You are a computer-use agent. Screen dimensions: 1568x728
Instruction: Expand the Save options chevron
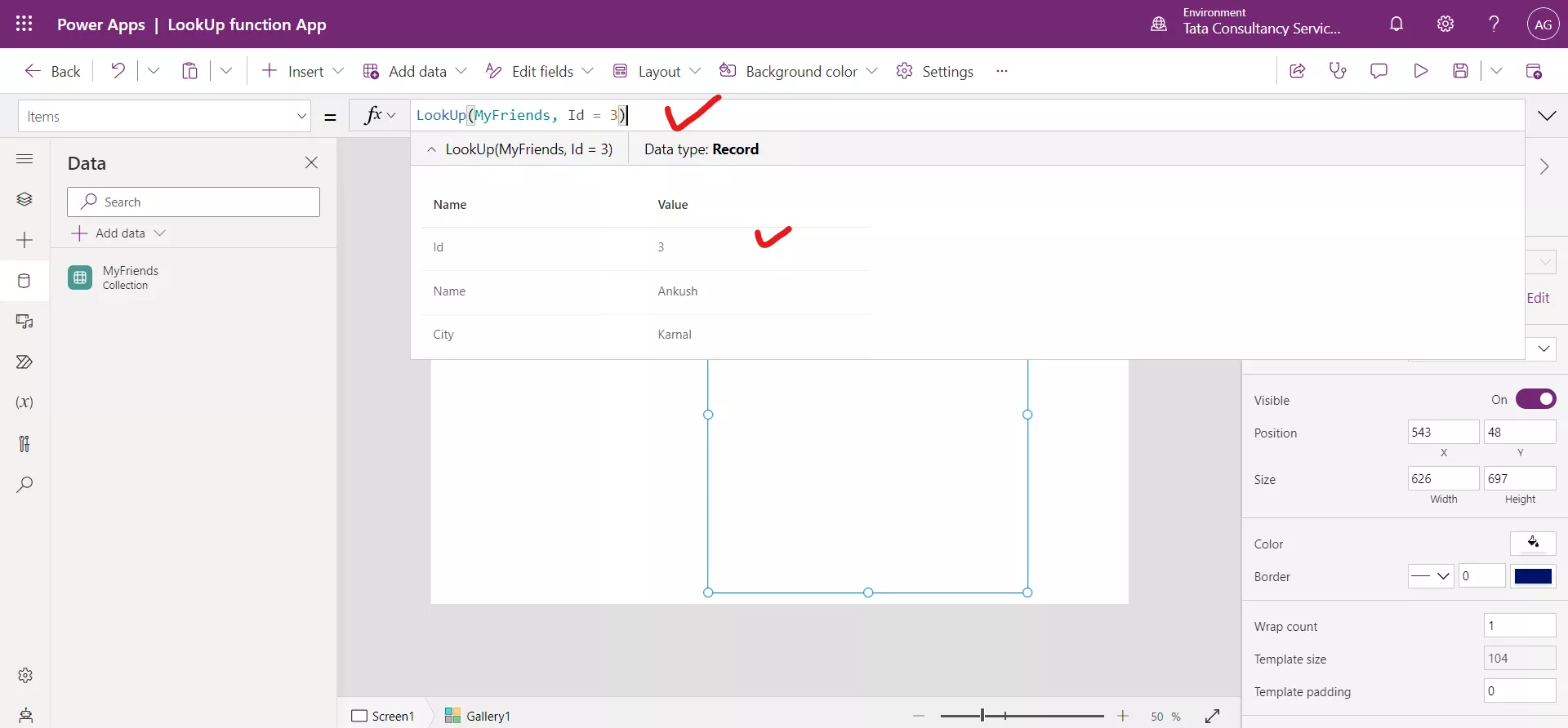click(1496, 71)
